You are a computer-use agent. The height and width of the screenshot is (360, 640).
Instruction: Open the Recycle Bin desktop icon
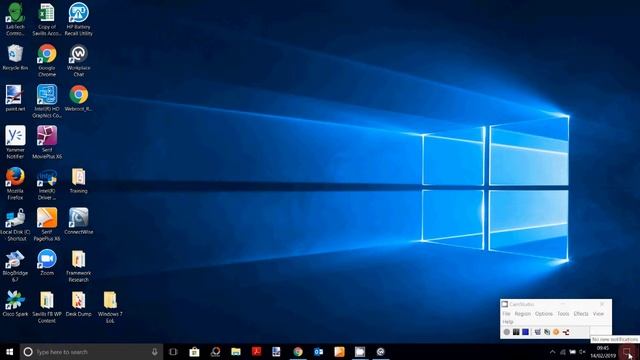(x=15, y=57)
